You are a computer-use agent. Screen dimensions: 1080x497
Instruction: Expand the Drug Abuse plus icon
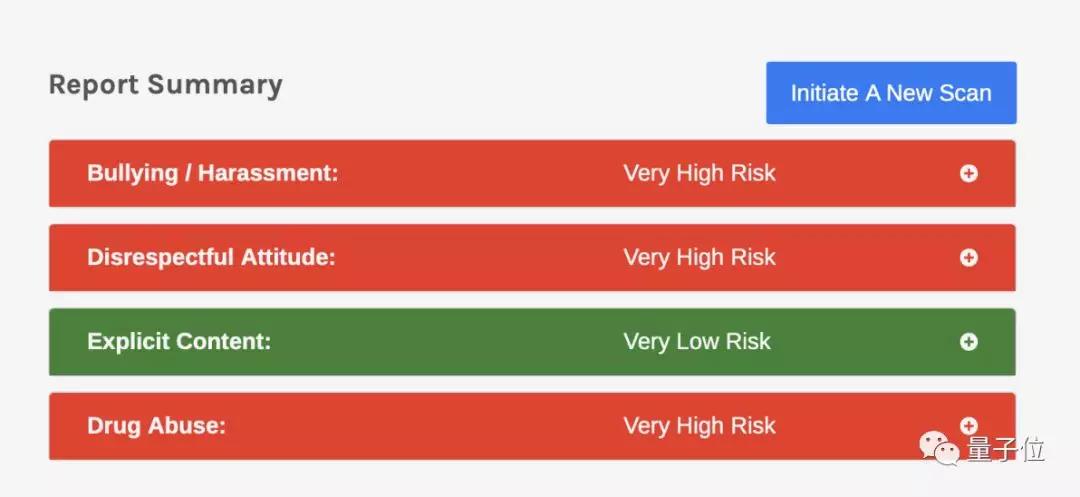point(968,426)
